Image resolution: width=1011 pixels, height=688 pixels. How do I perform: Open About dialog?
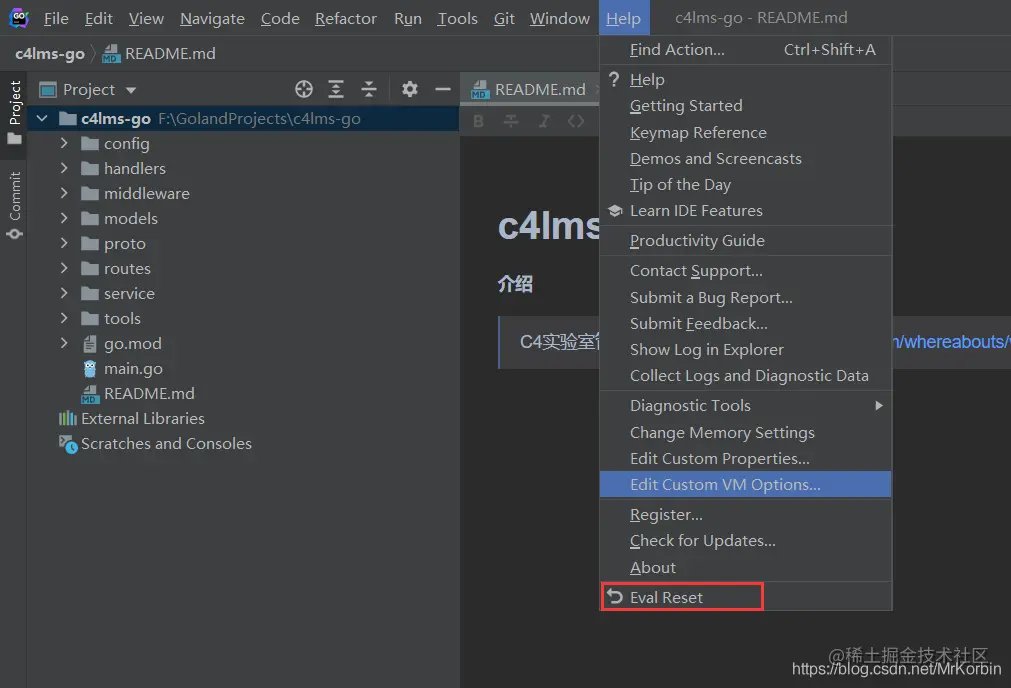click(x=745, y=567)
